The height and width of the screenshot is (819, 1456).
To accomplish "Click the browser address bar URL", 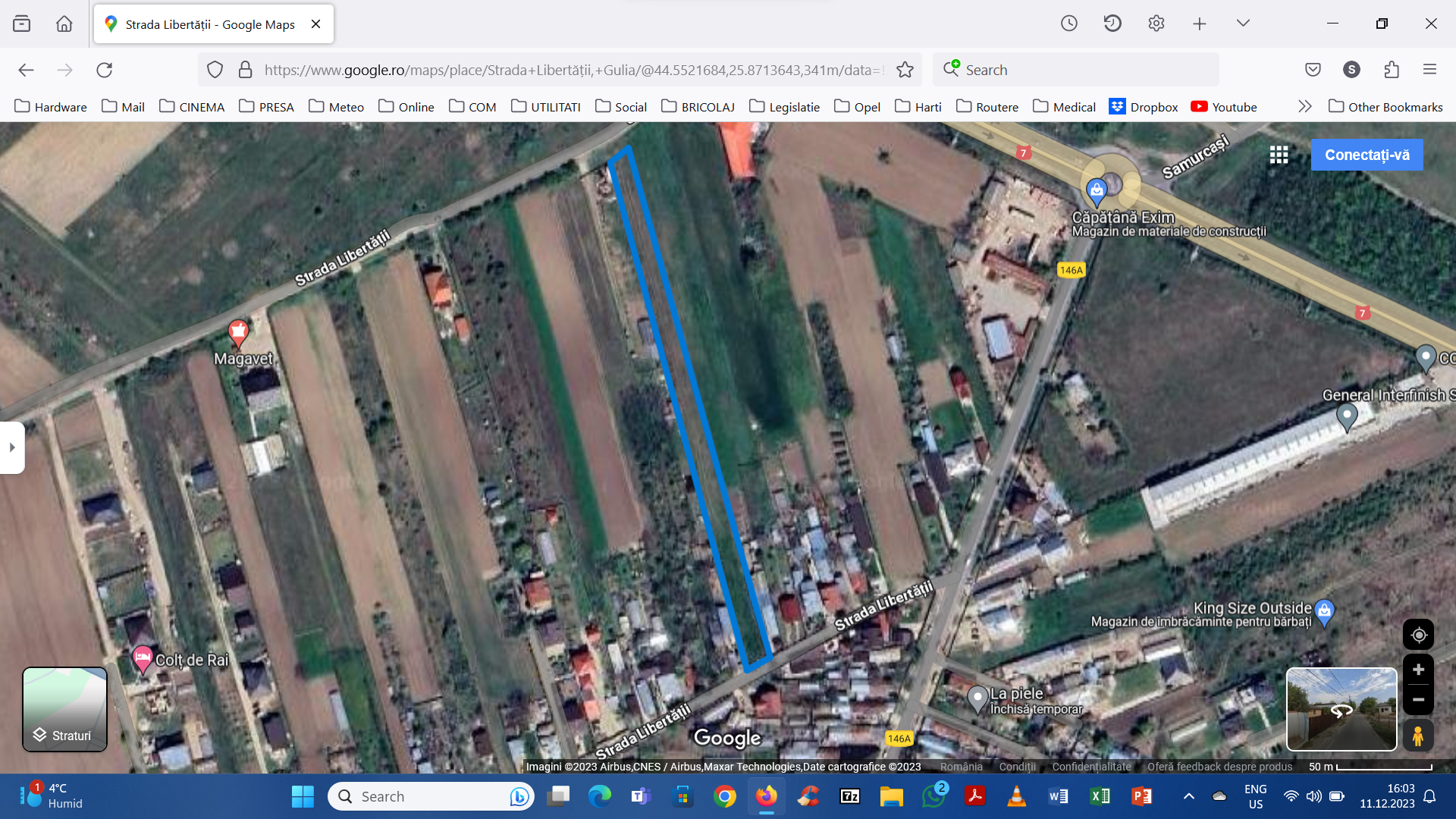I will pos(573,70).
